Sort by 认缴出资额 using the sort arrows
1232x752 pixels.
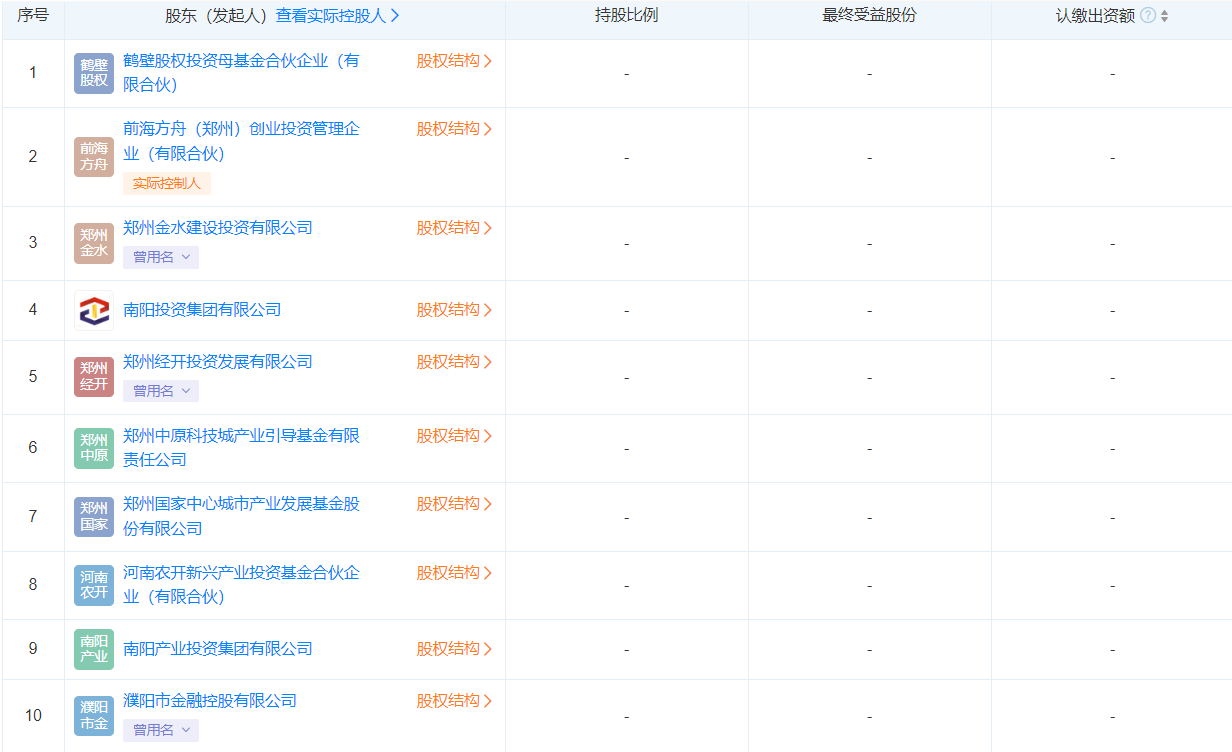click(1164, 16)
